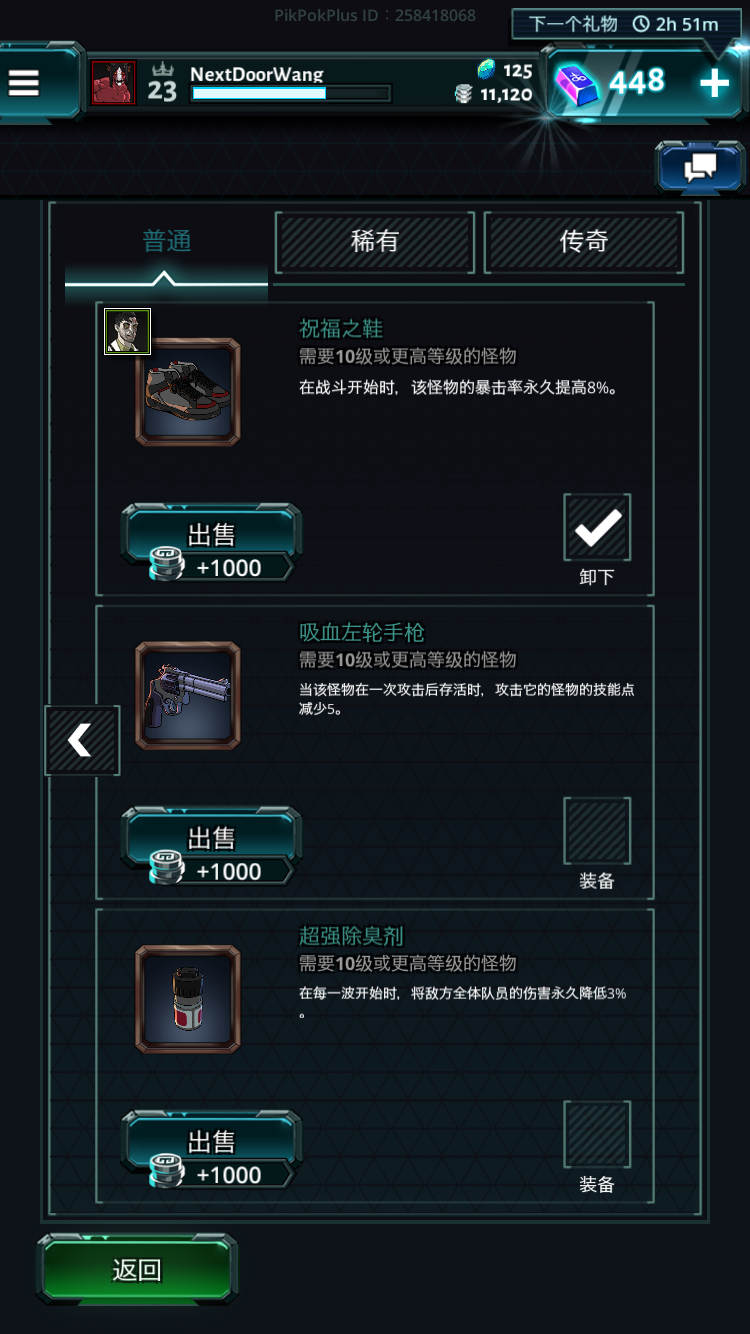Screen dimensions: 750x1334
Task: Open the chat messages icon
Action: [x=700, y=167]
